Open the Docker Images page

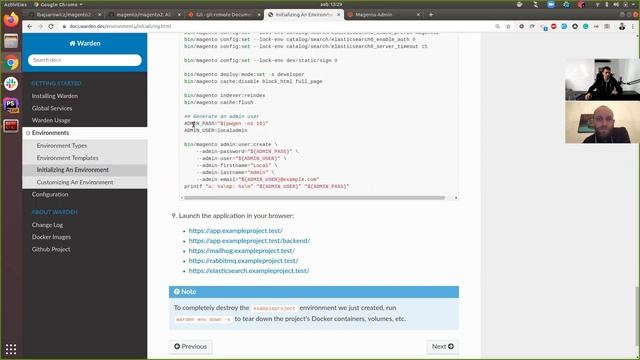51,237
